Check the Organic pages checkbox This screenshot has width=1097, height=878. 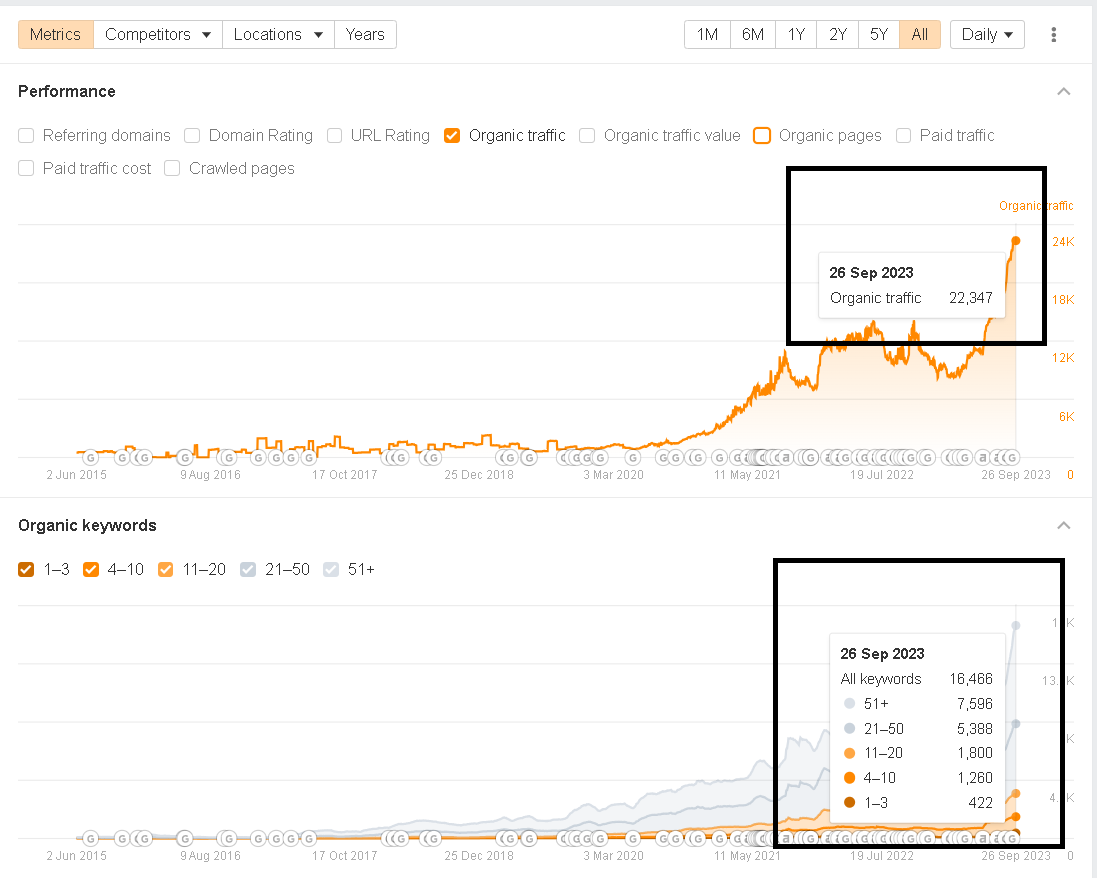point(762,136)
